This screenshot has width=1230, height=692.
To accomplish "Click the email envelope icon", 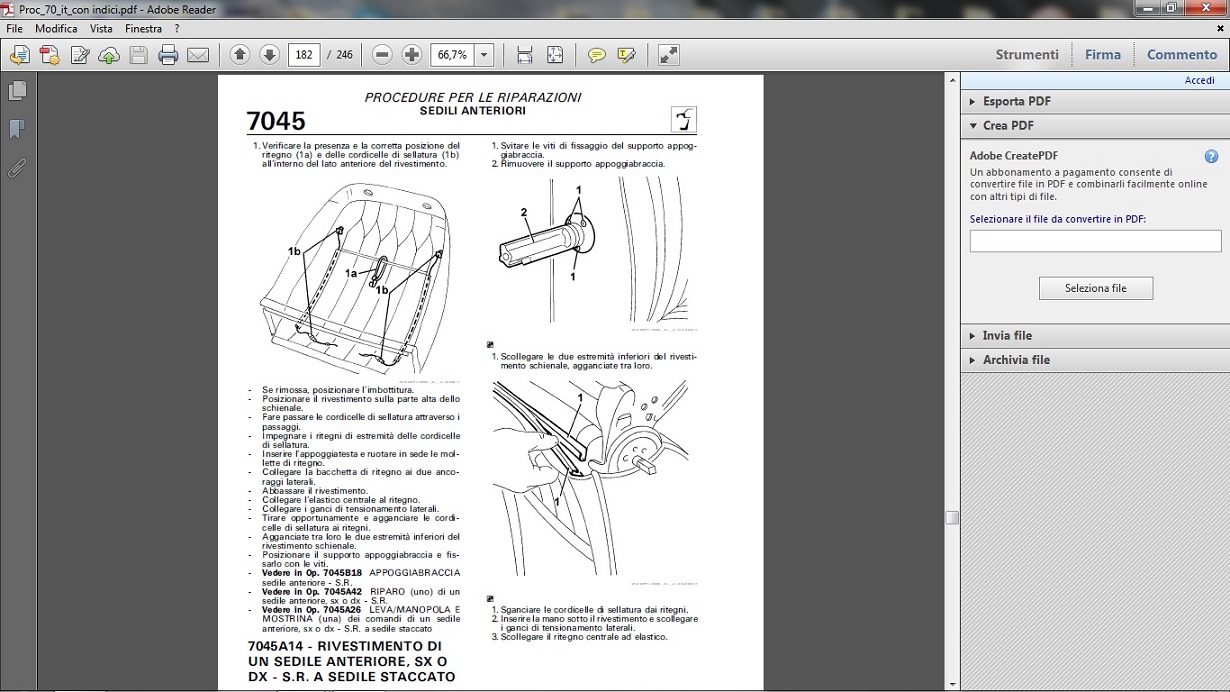I will [x=198, y=55].
